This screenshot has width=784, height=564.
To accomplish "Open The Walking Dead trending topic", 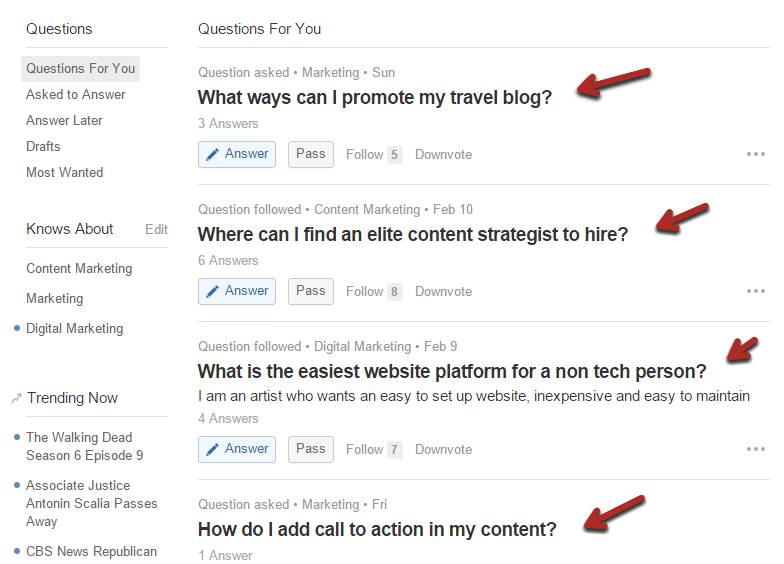I will [x=84, y=446].
